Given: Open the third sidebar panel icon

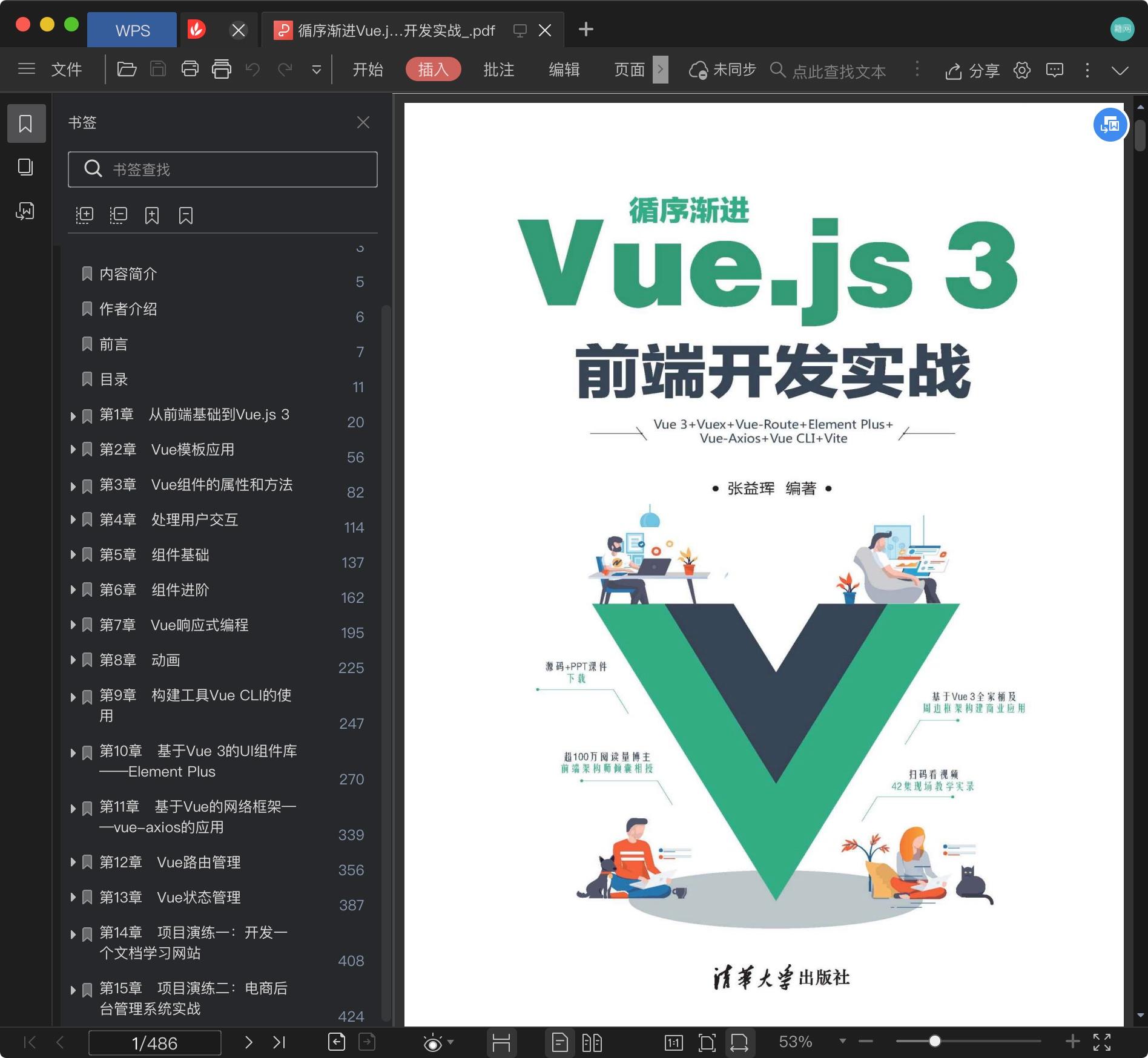Looking at the screenshot, I should coord(25,211).
